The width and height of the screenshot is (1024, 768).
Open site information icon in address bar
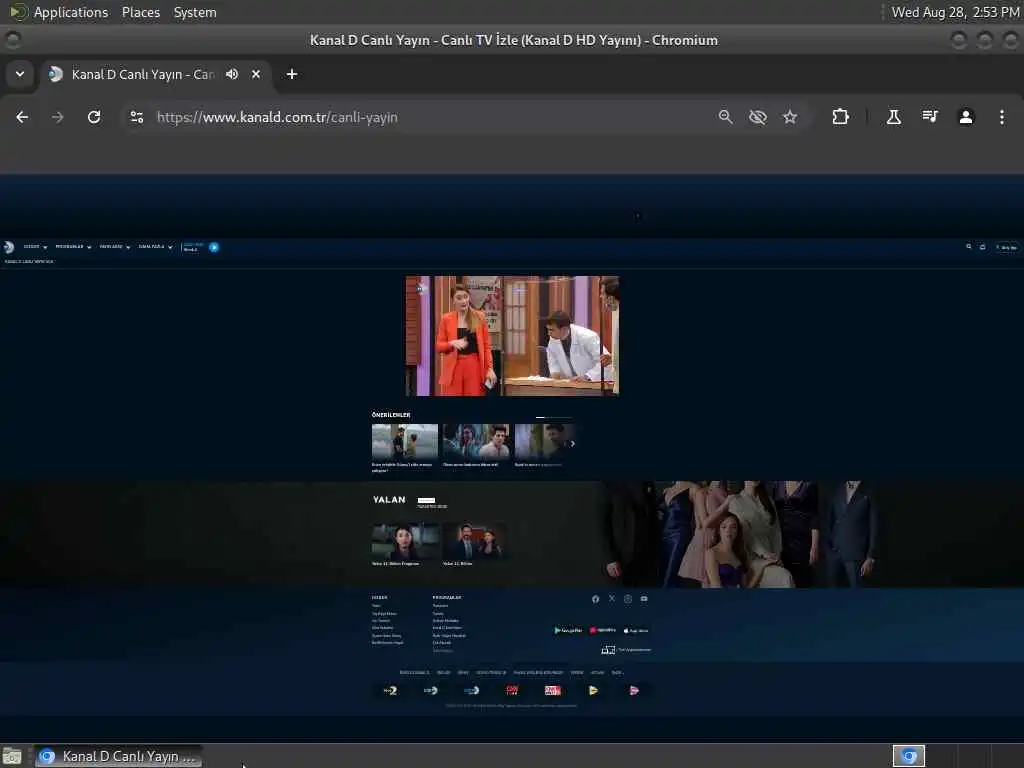[136, 117]
